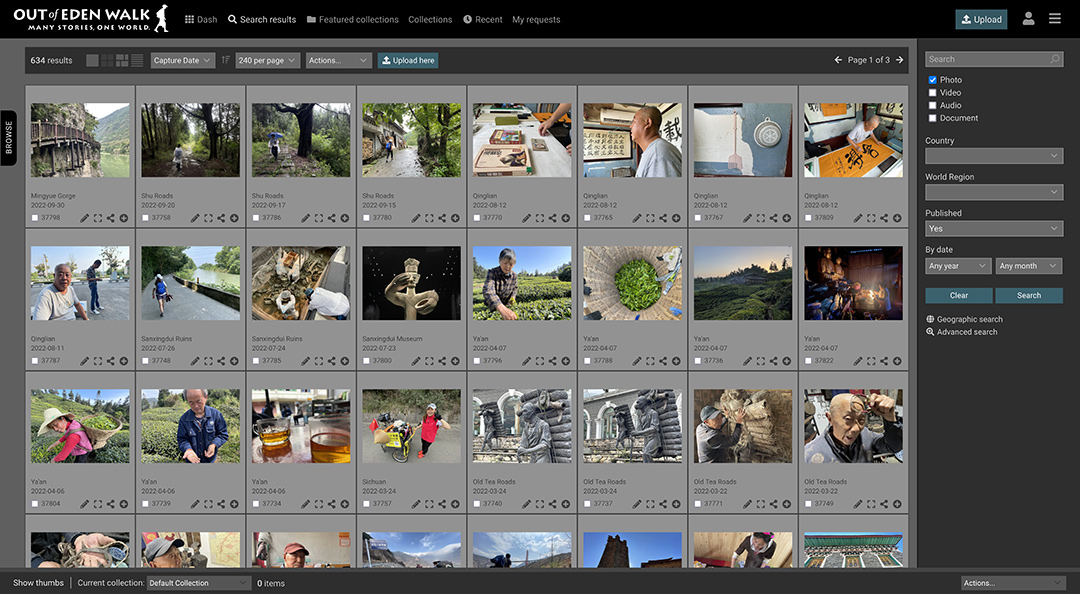This screenshot has height=594, width=1080.
Task: Share resource 37765
Action: [x=663, y=218]
